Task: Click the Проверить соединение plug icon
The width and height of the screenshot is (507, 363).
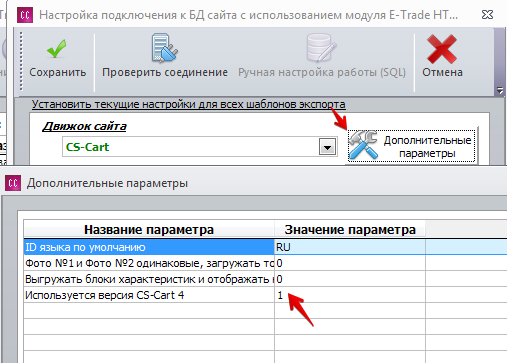Action: pyautogui.click(x=165, y=48)
